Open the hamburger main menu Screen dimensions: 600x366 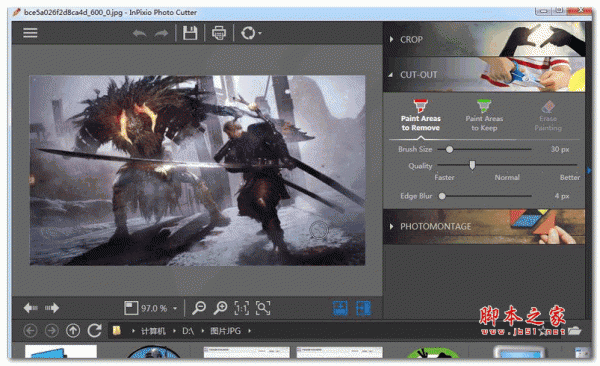[x=30, y=33]
